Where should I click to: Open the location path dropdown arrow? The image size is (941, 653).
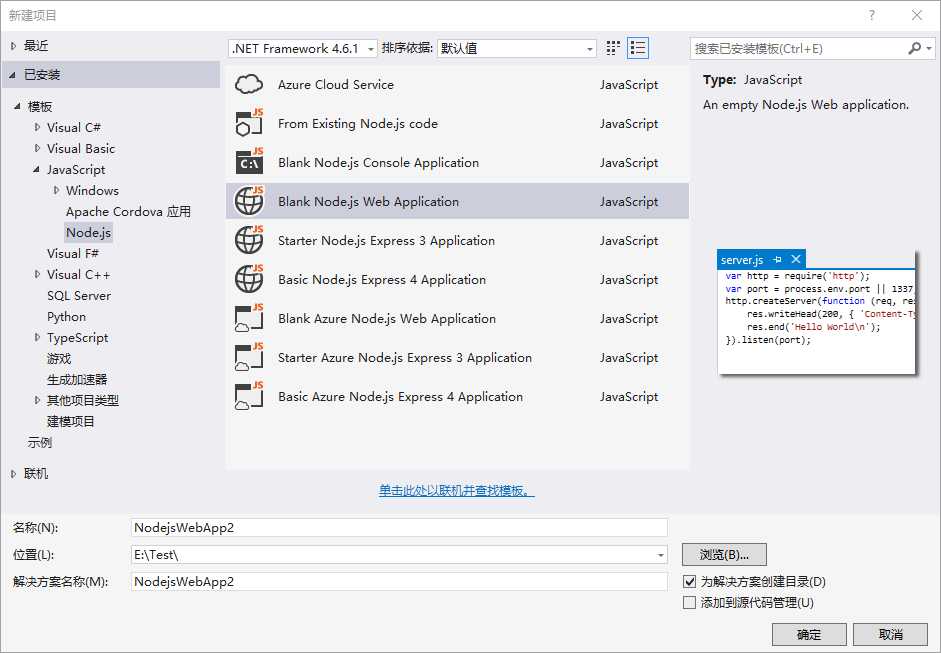pos(660,555)
